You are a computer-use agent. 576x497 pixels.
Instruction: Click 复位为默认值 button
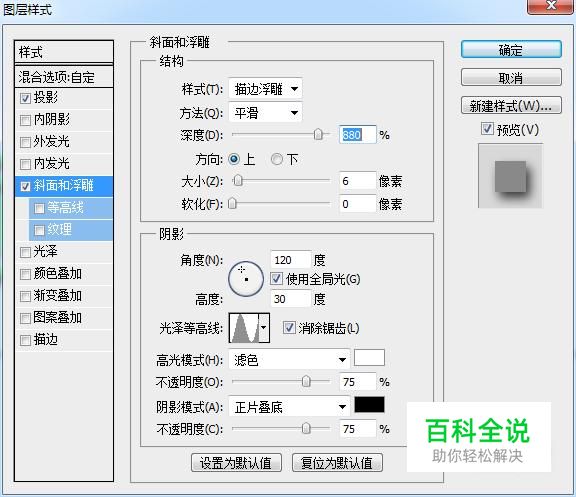337,462
